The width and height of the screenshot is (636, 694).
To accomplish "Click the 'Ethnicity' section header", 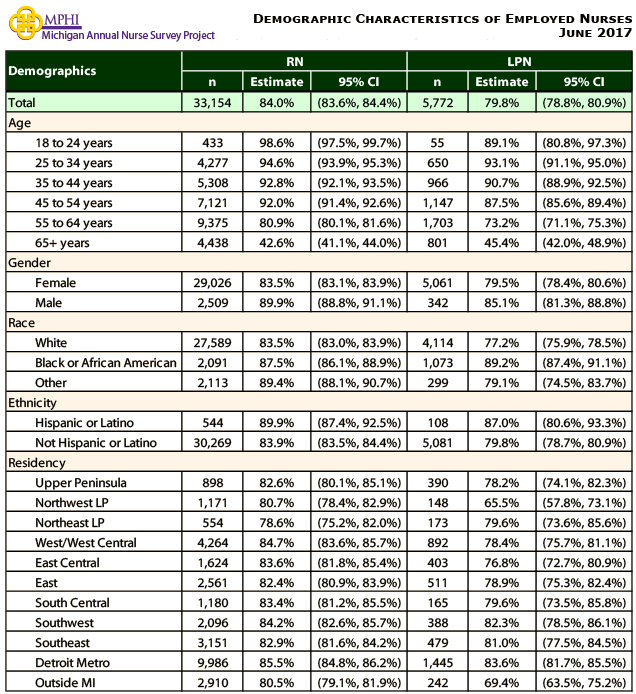I will (32, 403).
